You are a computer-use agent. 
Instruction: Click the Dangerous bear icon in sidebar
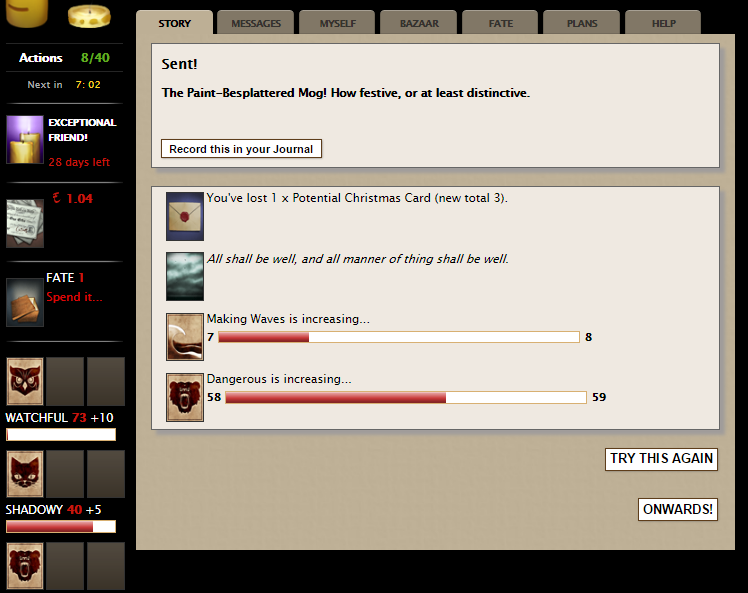tap(25, 566)
